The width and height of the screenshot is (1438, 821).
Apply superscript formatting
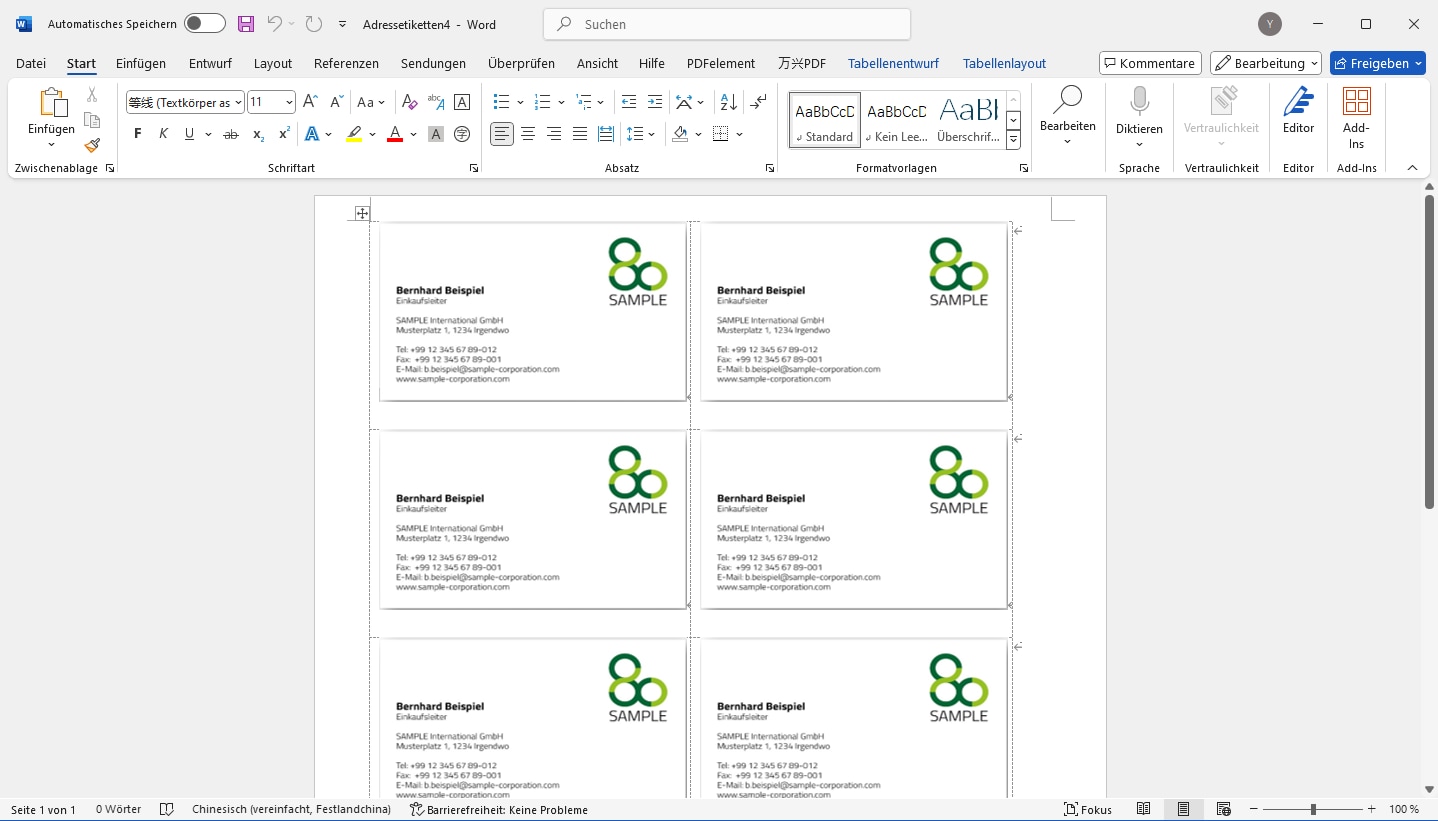[x=284, y=134]
